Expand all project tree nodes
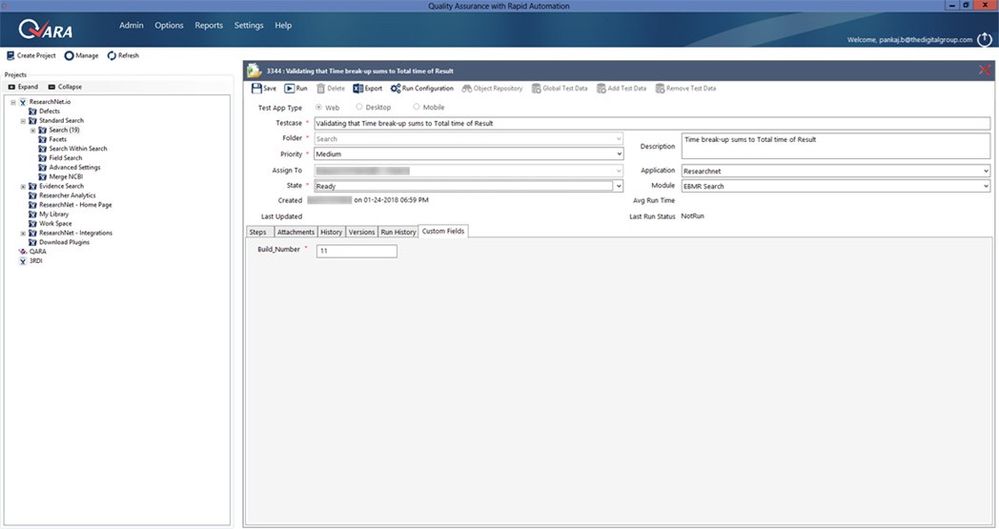This screenshot has height=529, width=999. tap(23, 87)
